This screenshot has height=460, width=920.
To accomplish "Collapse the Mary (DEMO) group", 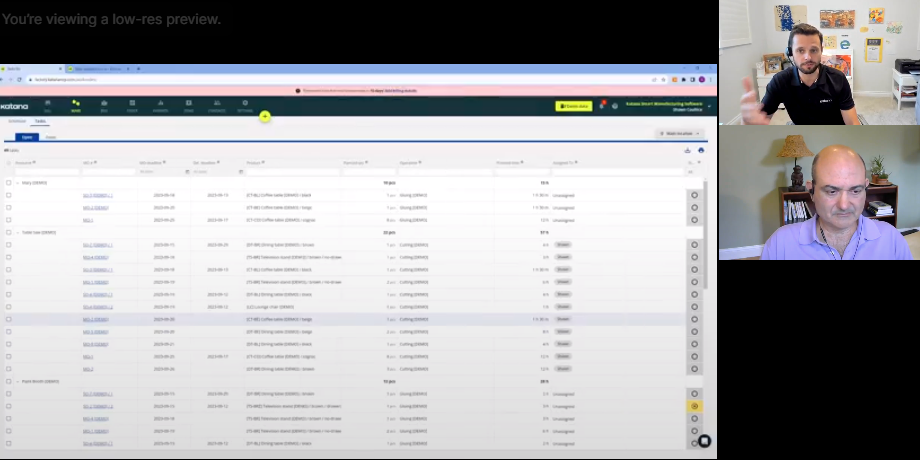I will tap(18, 182).
